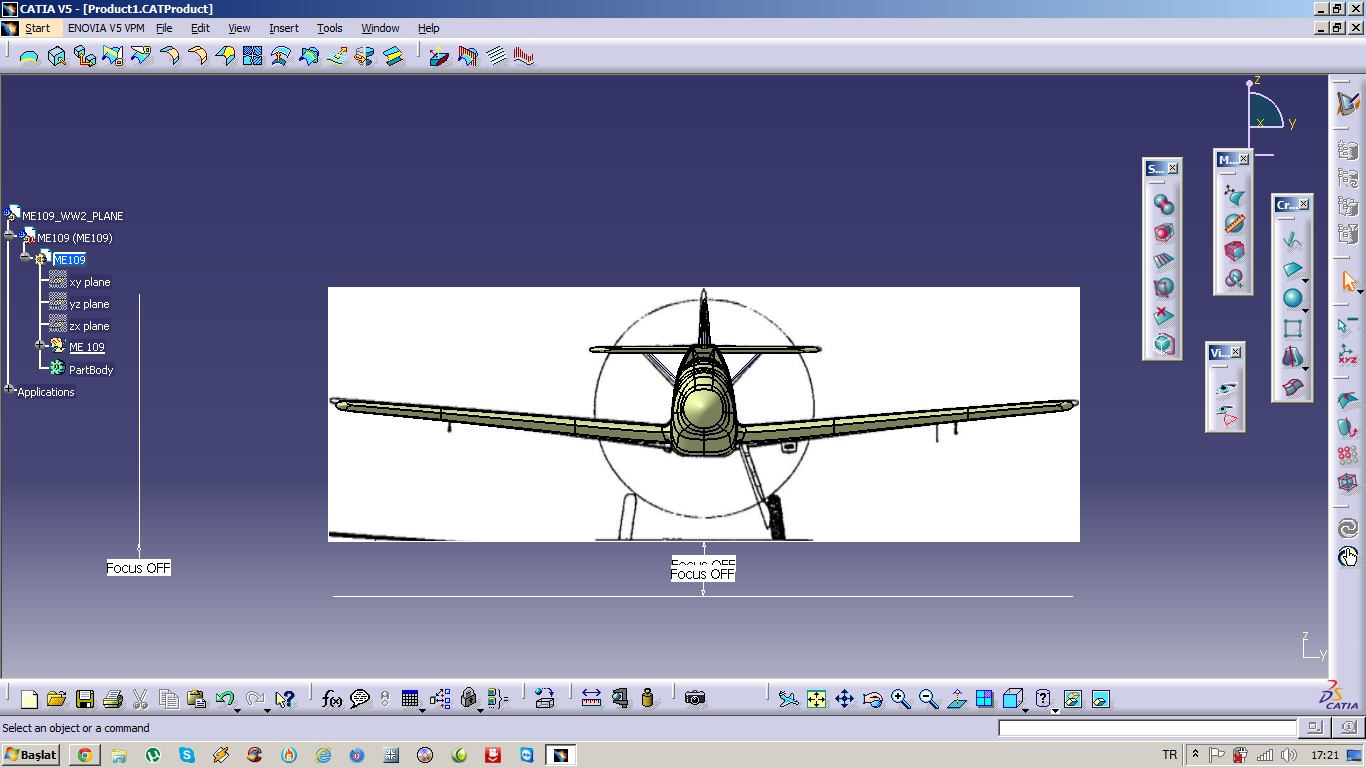Open Skype from the taskbar

coord(187,755)
